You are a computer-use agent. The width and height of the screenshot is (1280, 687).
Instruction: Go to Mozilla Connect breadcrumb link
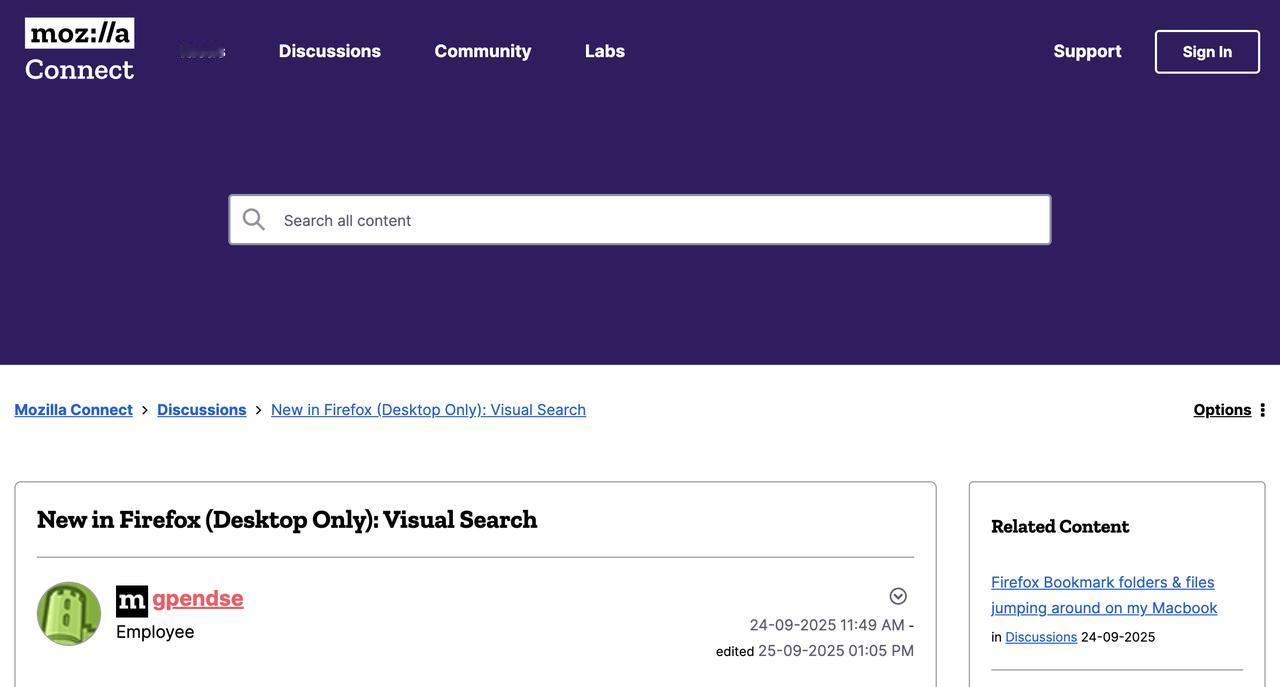tap(74, 410)
